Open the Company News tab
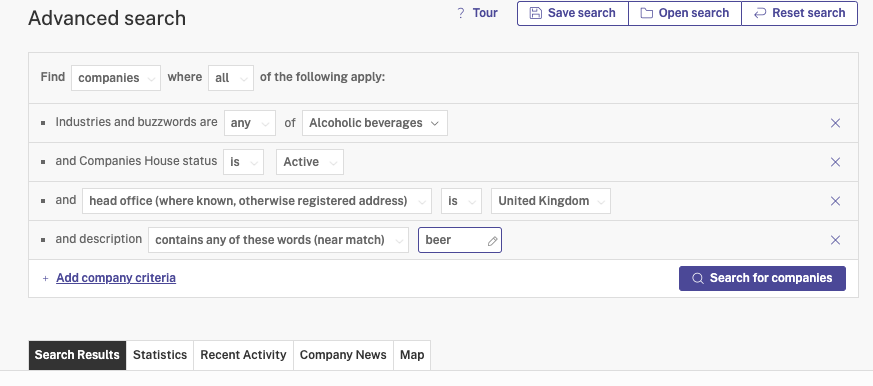This screenshot has width=873, height=386. click(343, 355)
